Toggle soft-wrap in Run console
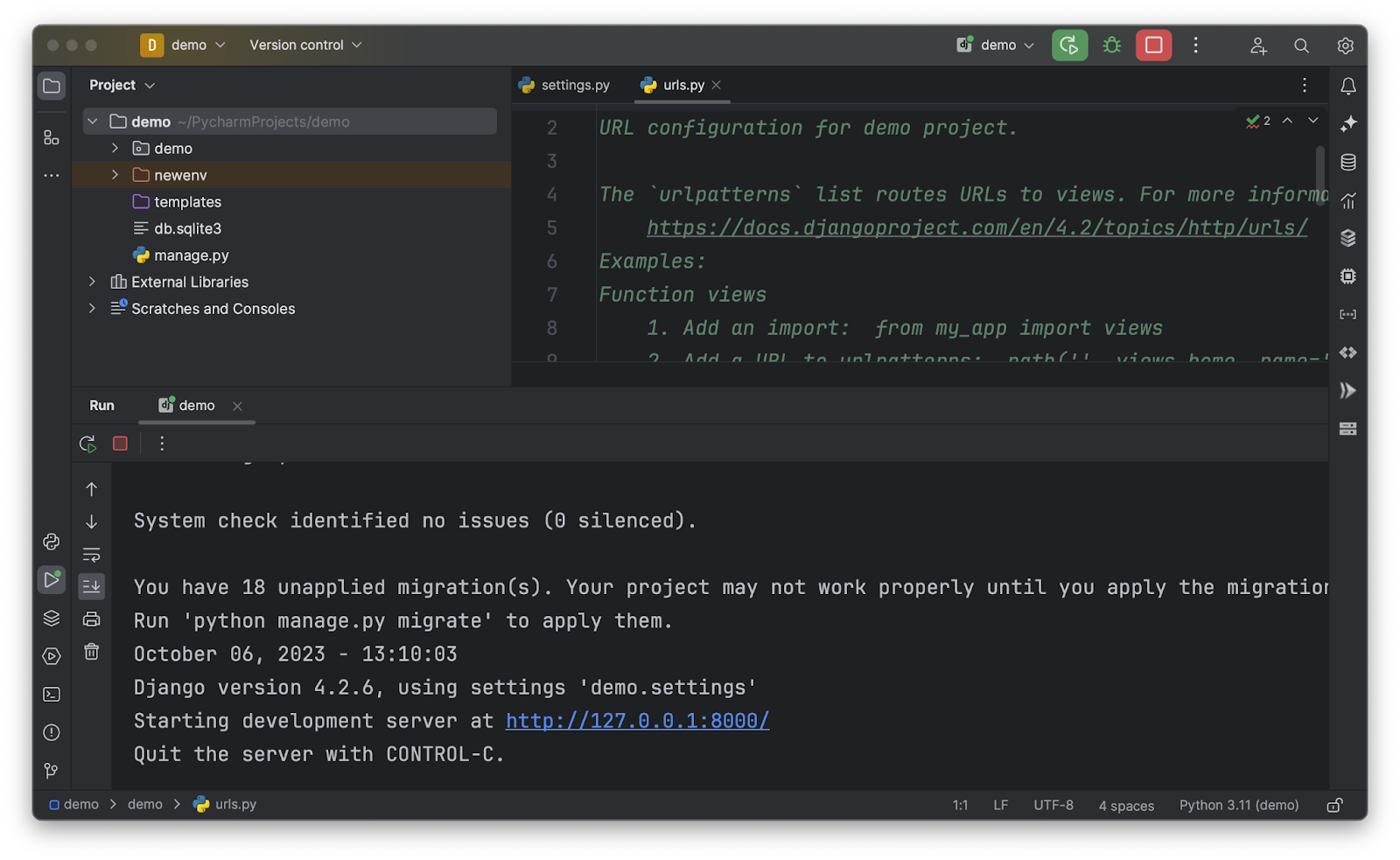The height and width of the screenshot is (860, 1400). (x=91, y=555)
